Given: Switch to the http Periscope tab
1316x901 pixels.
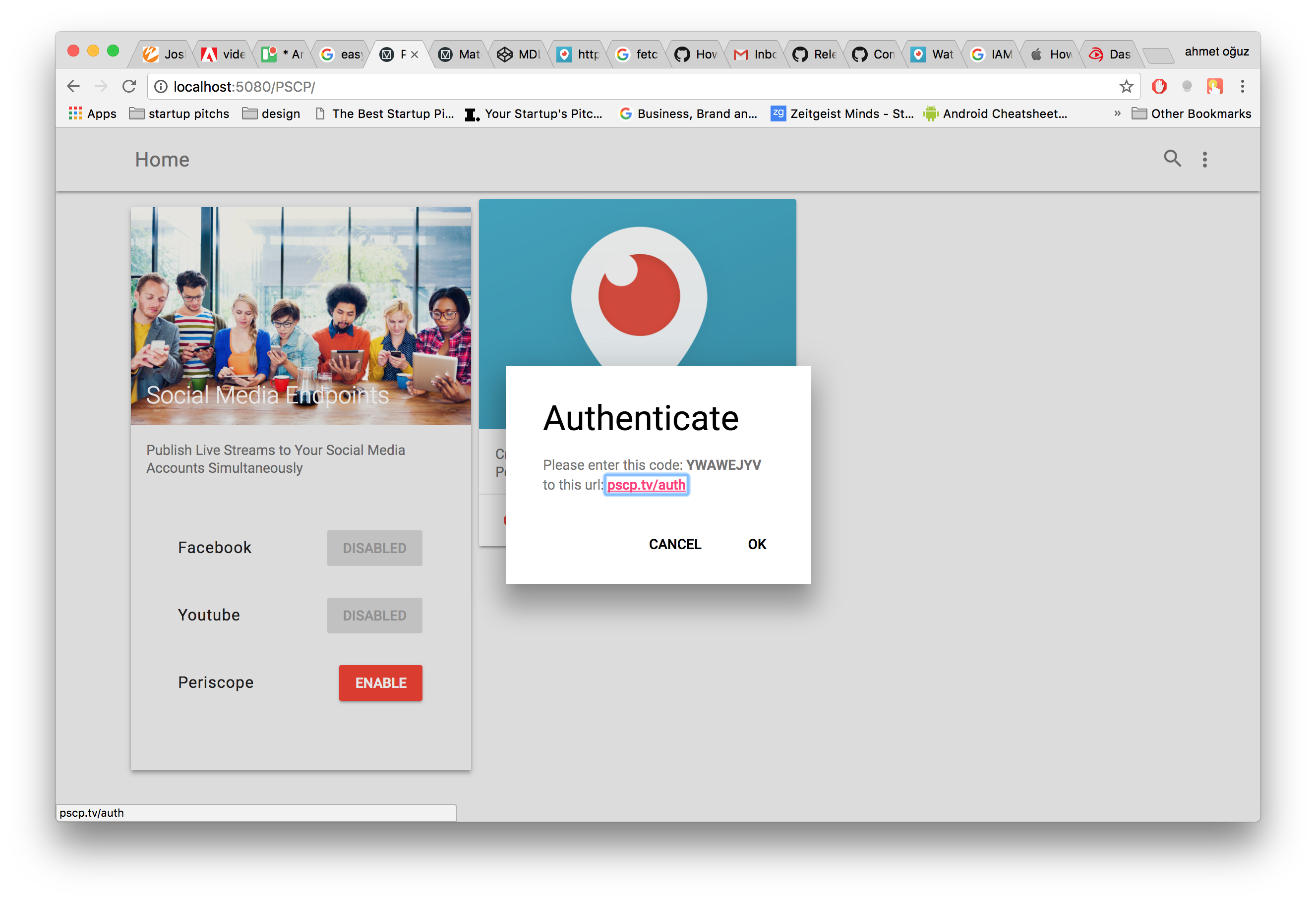Looking at the screenshot, I should point(578,55).
